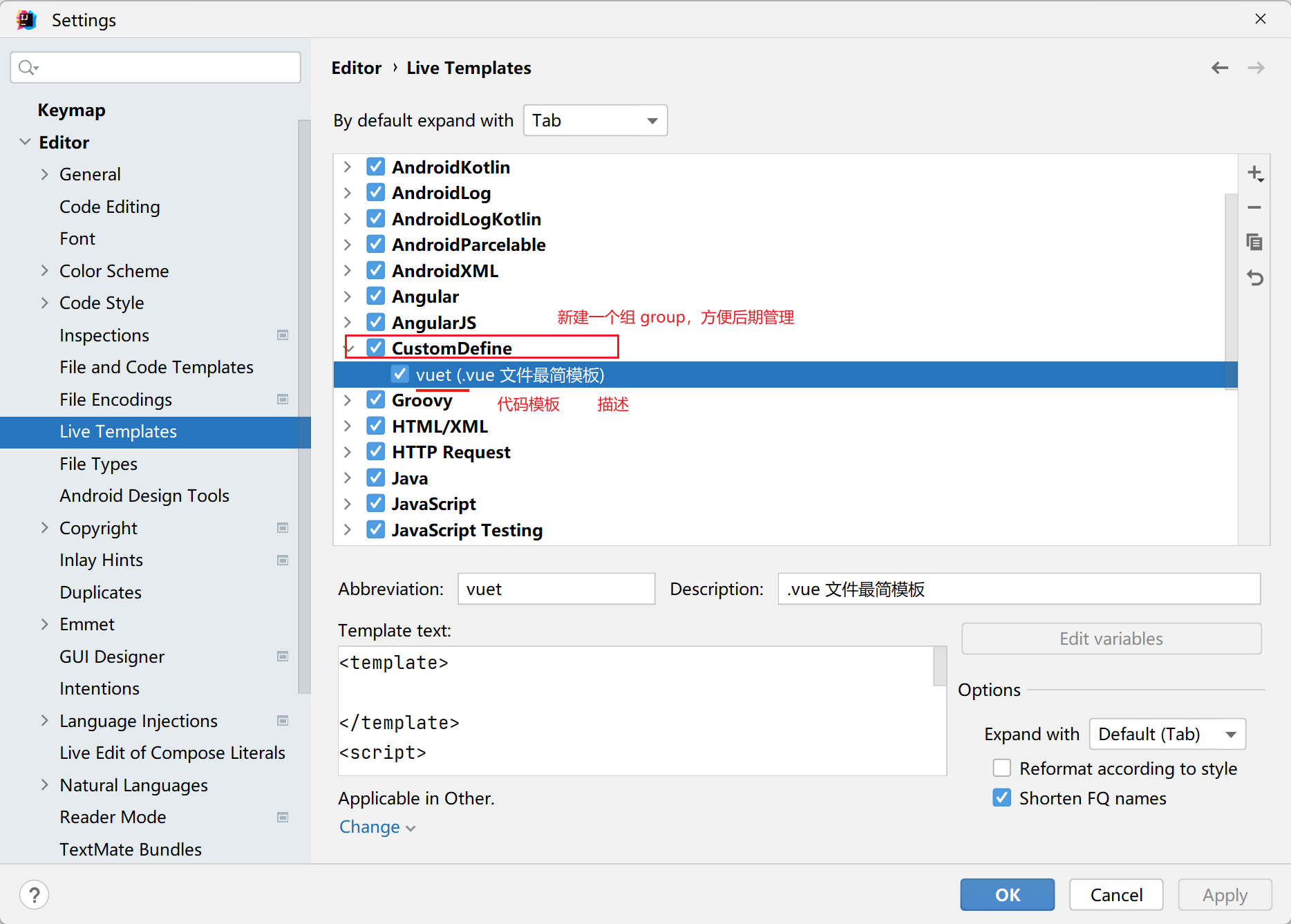Open the default expand with Tab dropdown
1291x924 pixels.
click(595, 121)
